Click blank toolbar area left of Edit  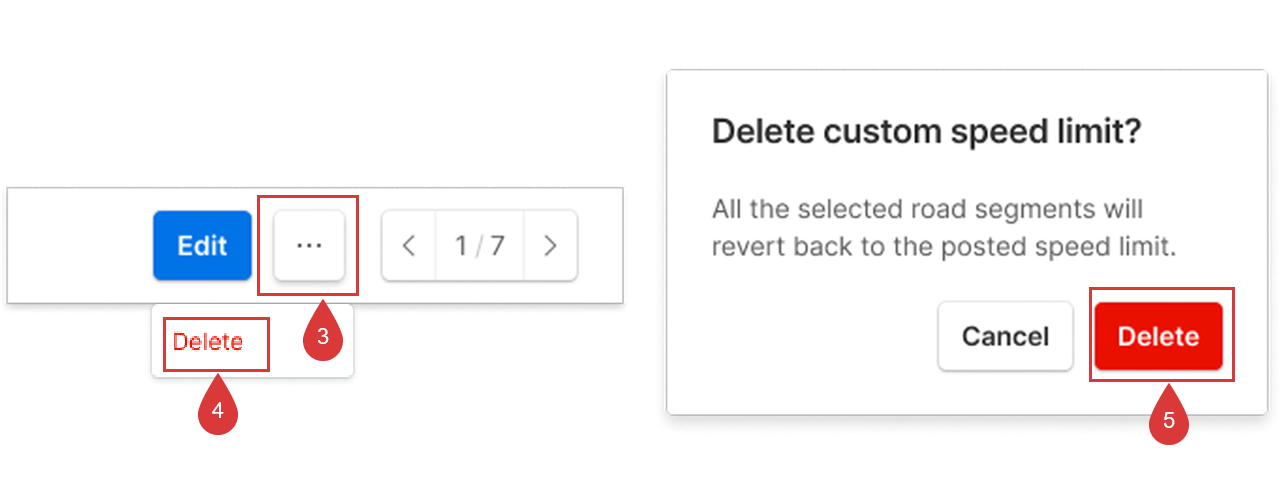(80, 245)
